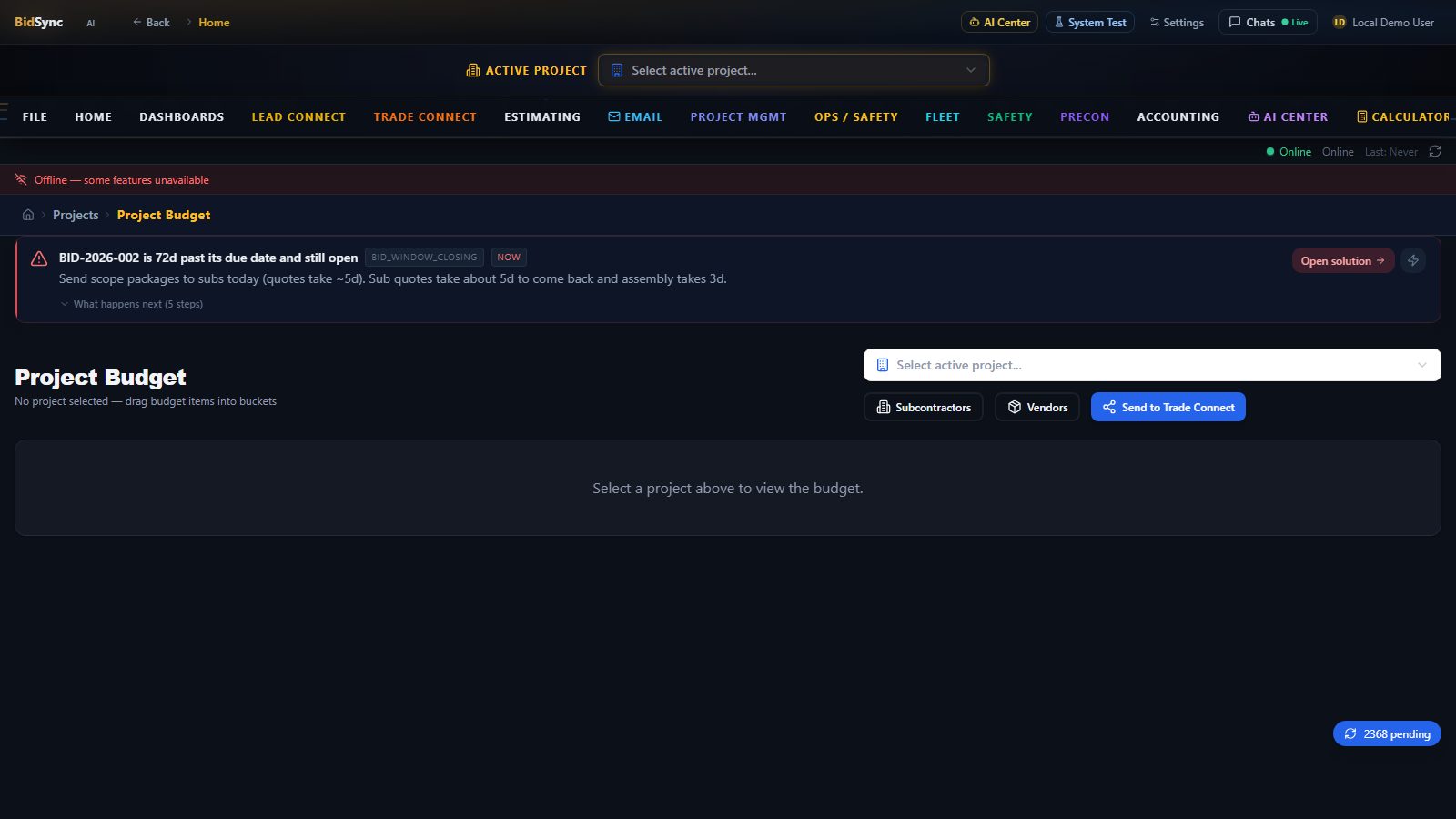The image size is (1456, 819).
Task: Click Send to Trade Connect
Action: coord(1168,407)
